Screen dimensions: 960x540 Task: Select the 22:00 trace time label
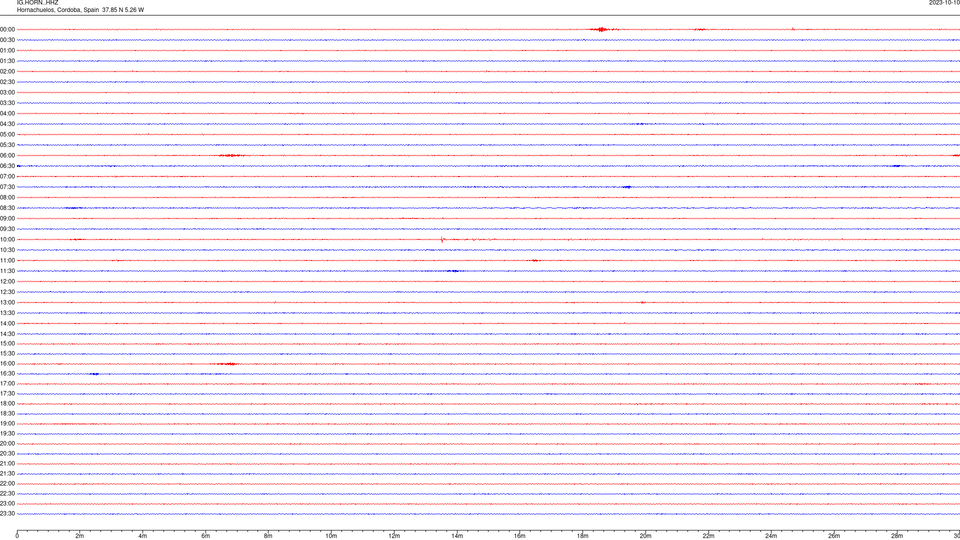point(7,484)
